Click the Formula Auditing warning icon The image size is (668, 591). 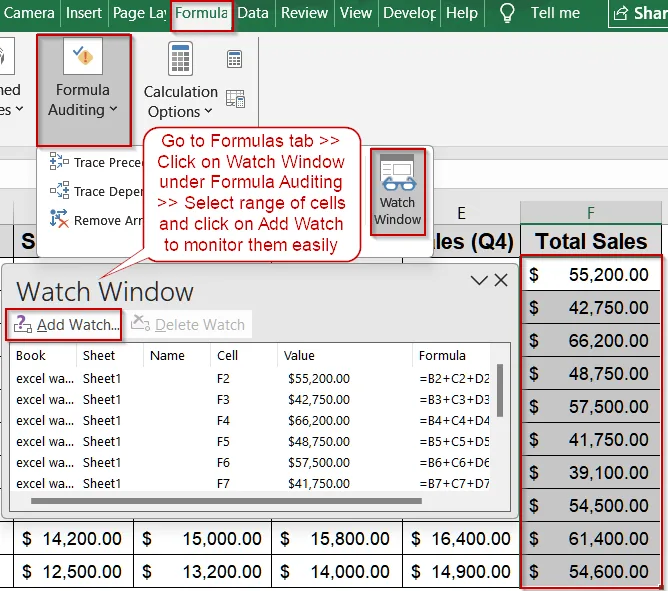tap(83, 56)
